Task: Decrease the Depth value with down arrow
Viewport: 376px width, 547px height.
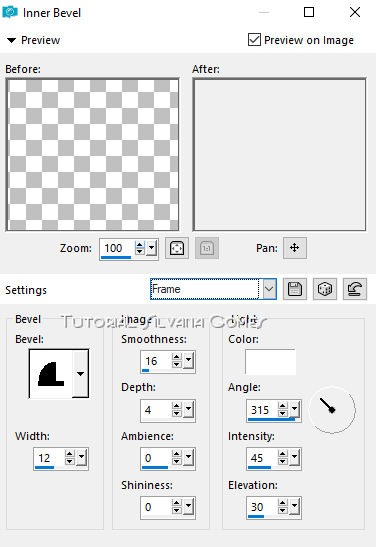Action: coord(177,413)
